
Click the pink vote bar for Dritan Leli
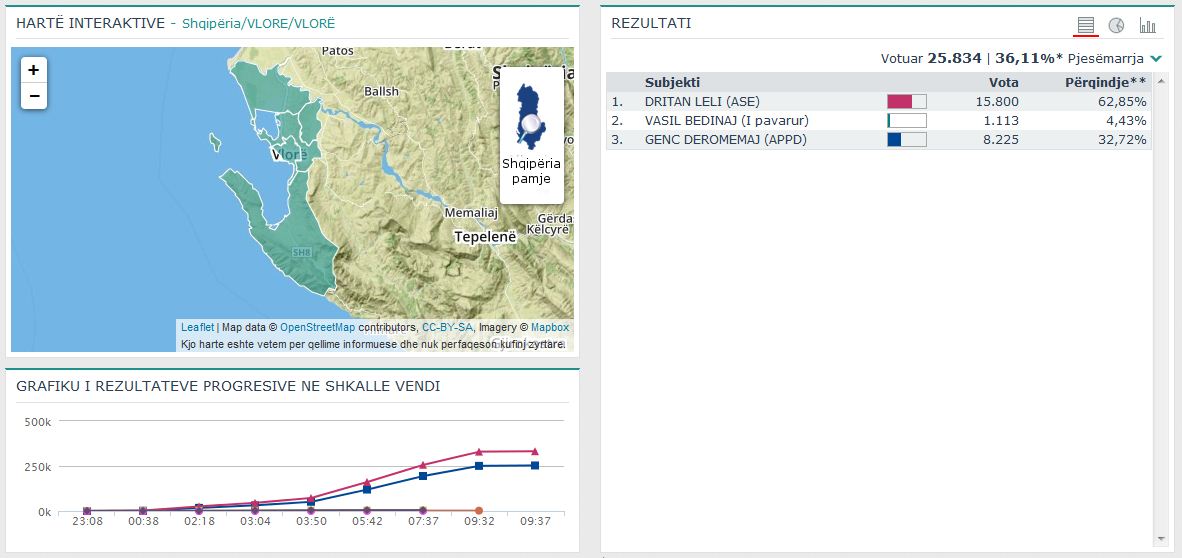[x=899, y=101]
